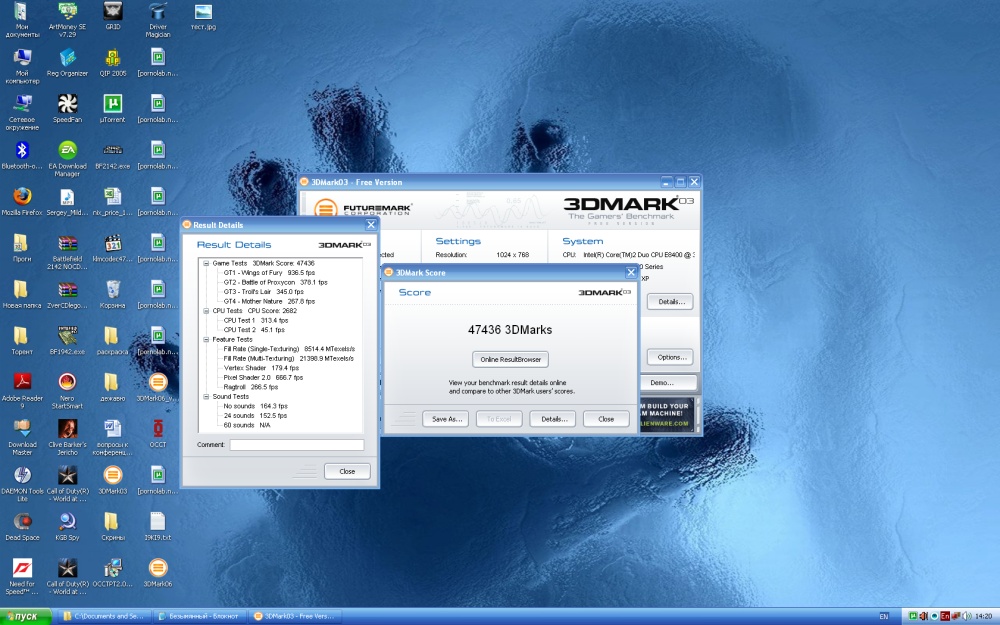Select the 24 sounds result row

pyautogui.click(x=255, y=416)
